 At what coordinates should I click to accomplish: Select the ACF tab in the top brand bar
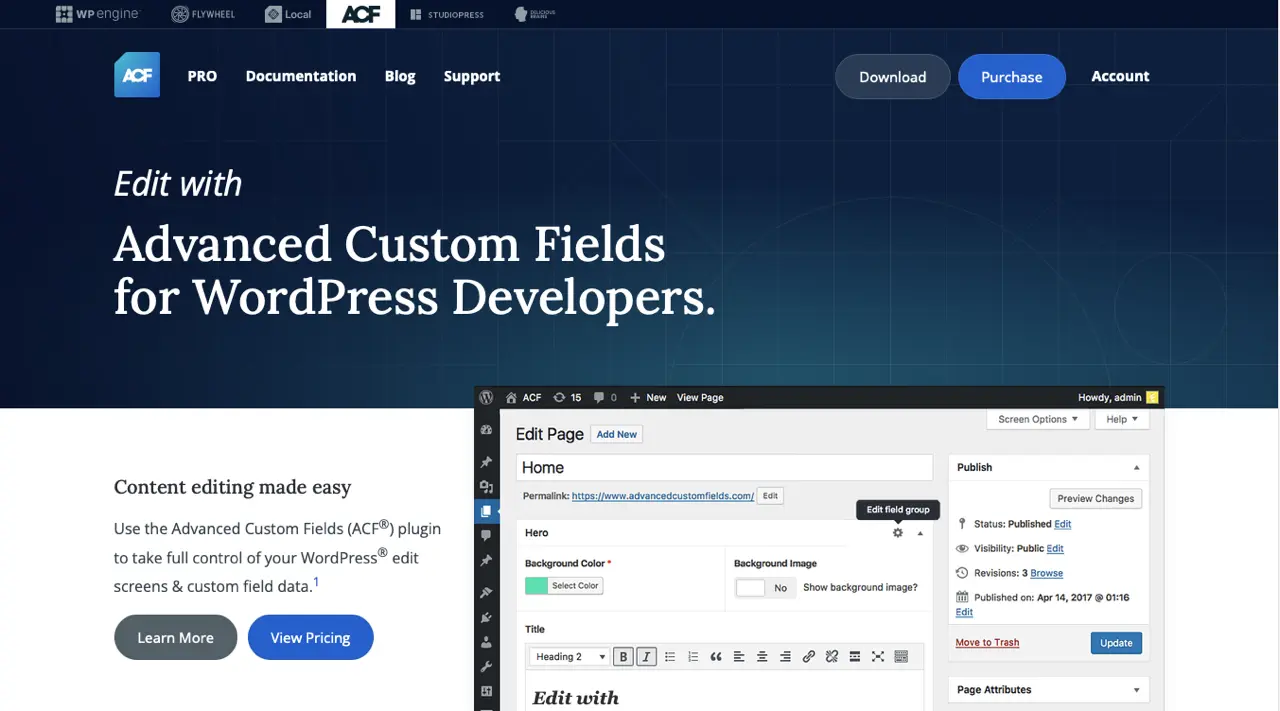point(360,14)
